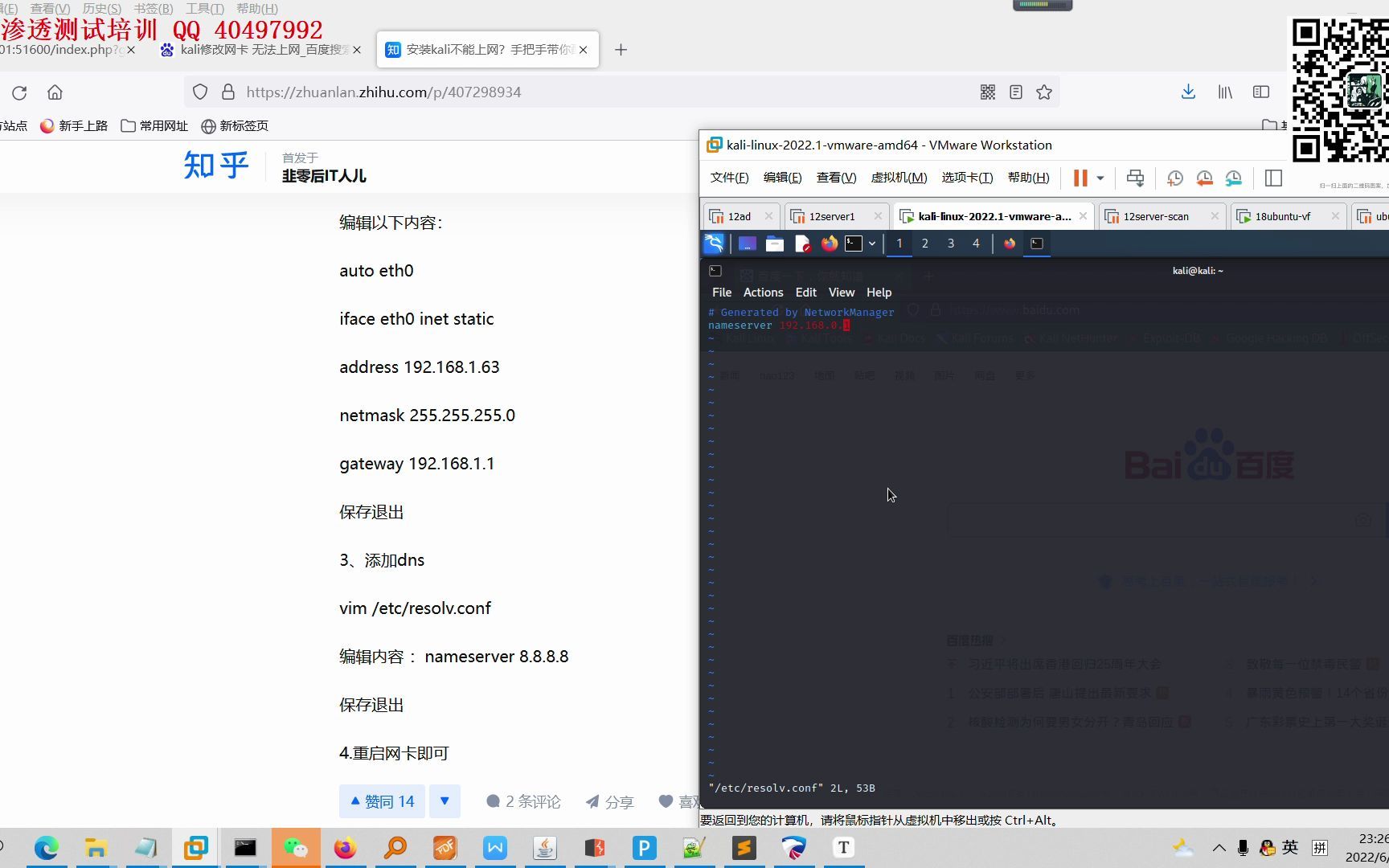Viewport: 1389px width, 868px height.
Task: Launch Kali text editor icon
Action: point(802,244)
